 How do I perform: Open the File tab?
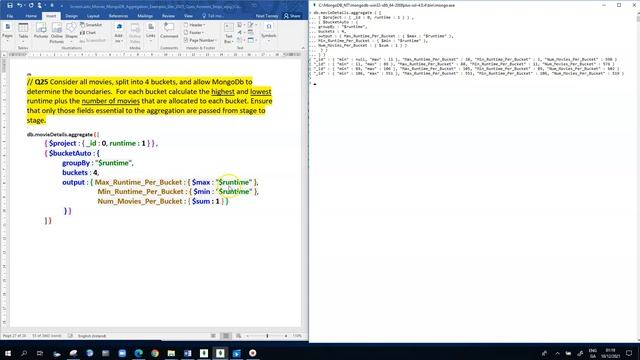(10, 16)
